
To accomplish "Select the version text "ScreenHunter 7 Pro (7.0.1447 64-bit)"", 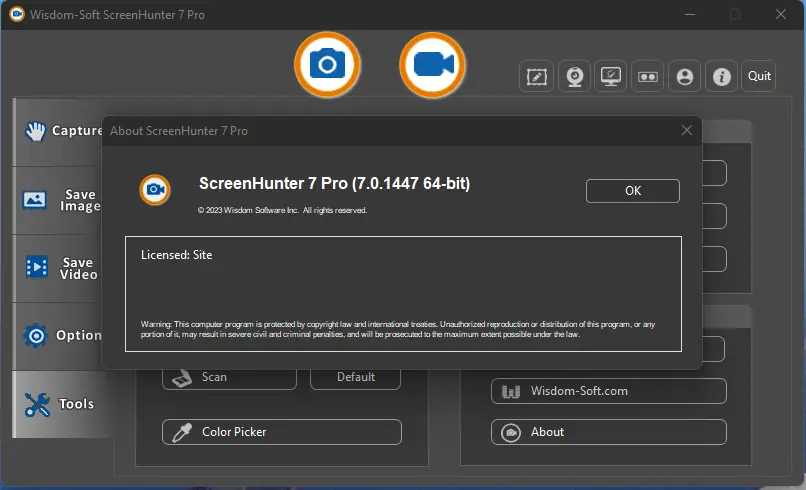I will pos(335,184).
